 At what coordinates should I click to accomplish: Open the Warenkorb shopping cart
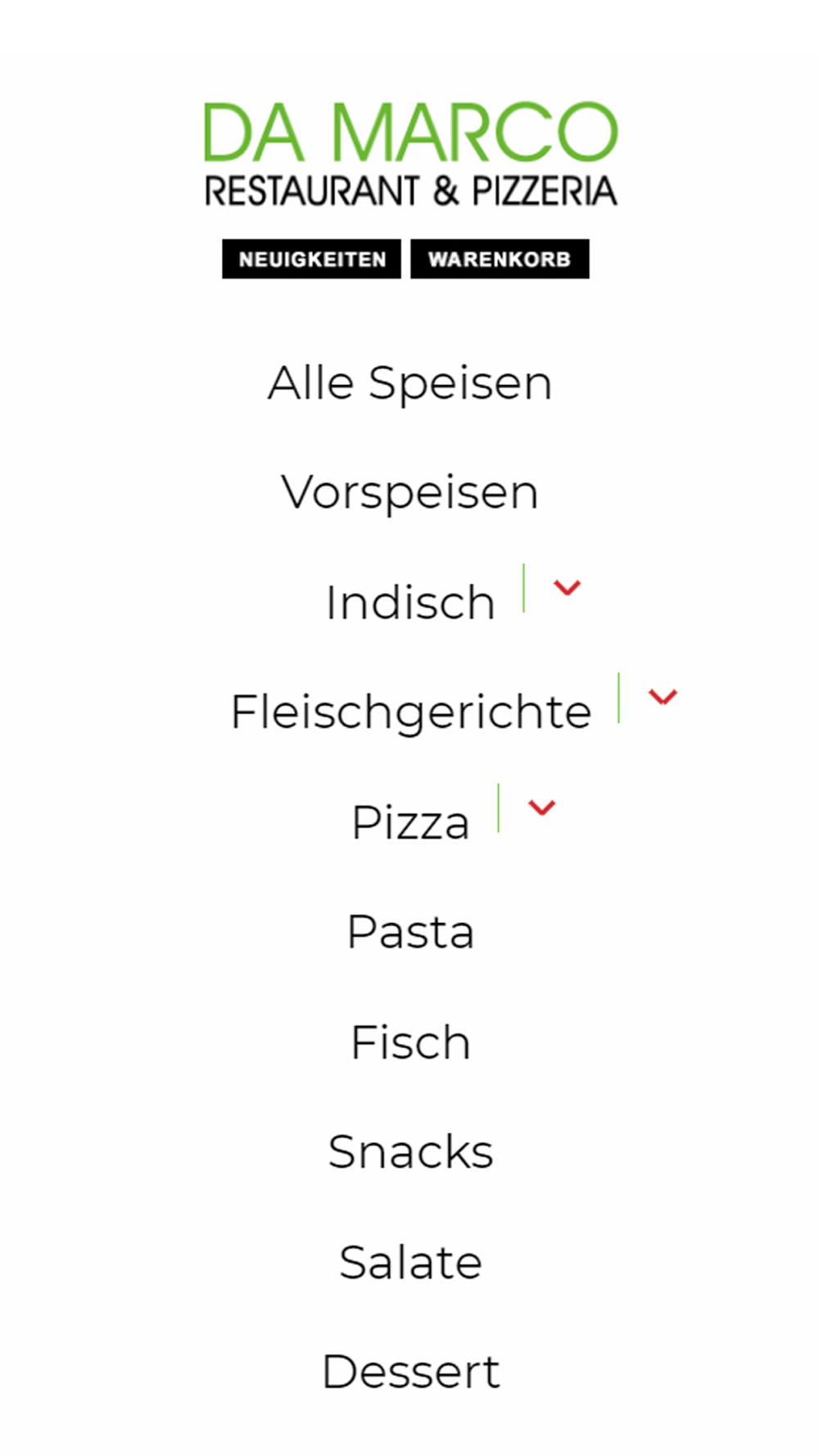point(500,259)
